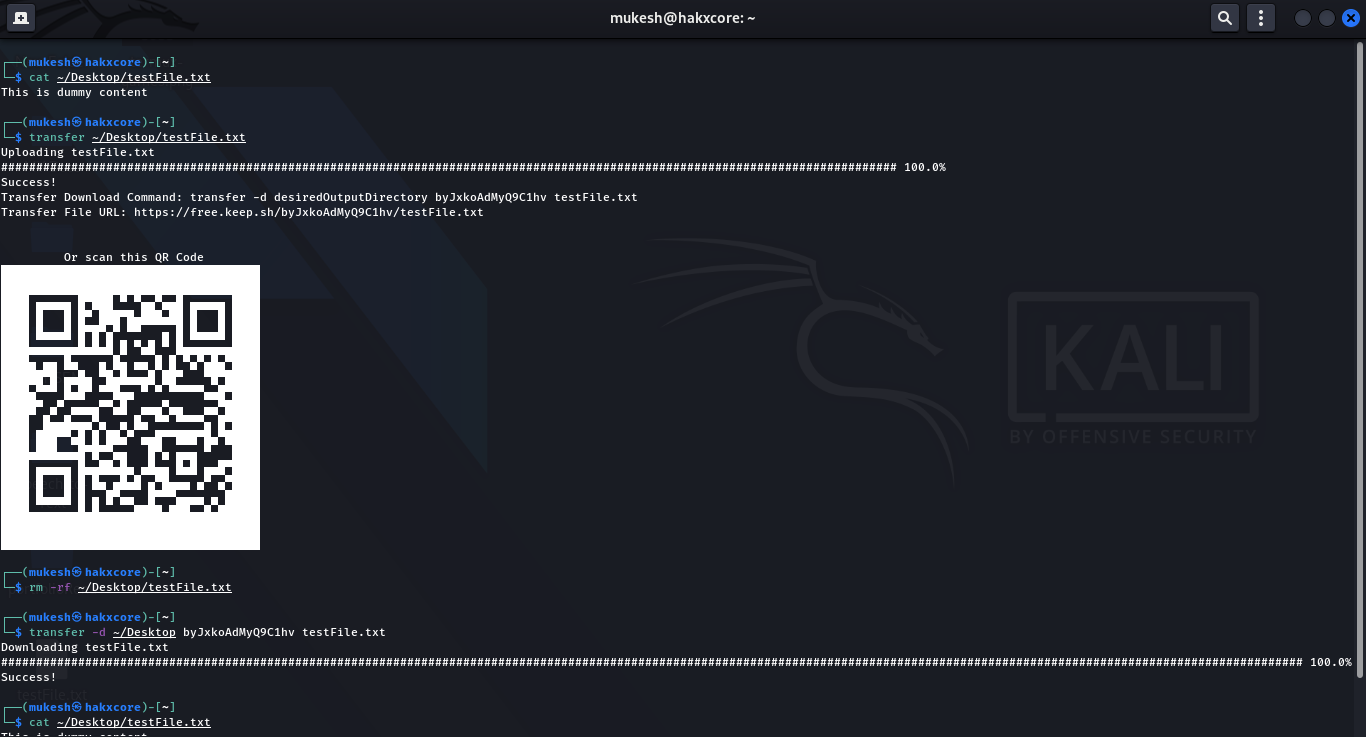Click the 'Transfer Download Command' line
1366x737 pixels.
coord(319,197)
